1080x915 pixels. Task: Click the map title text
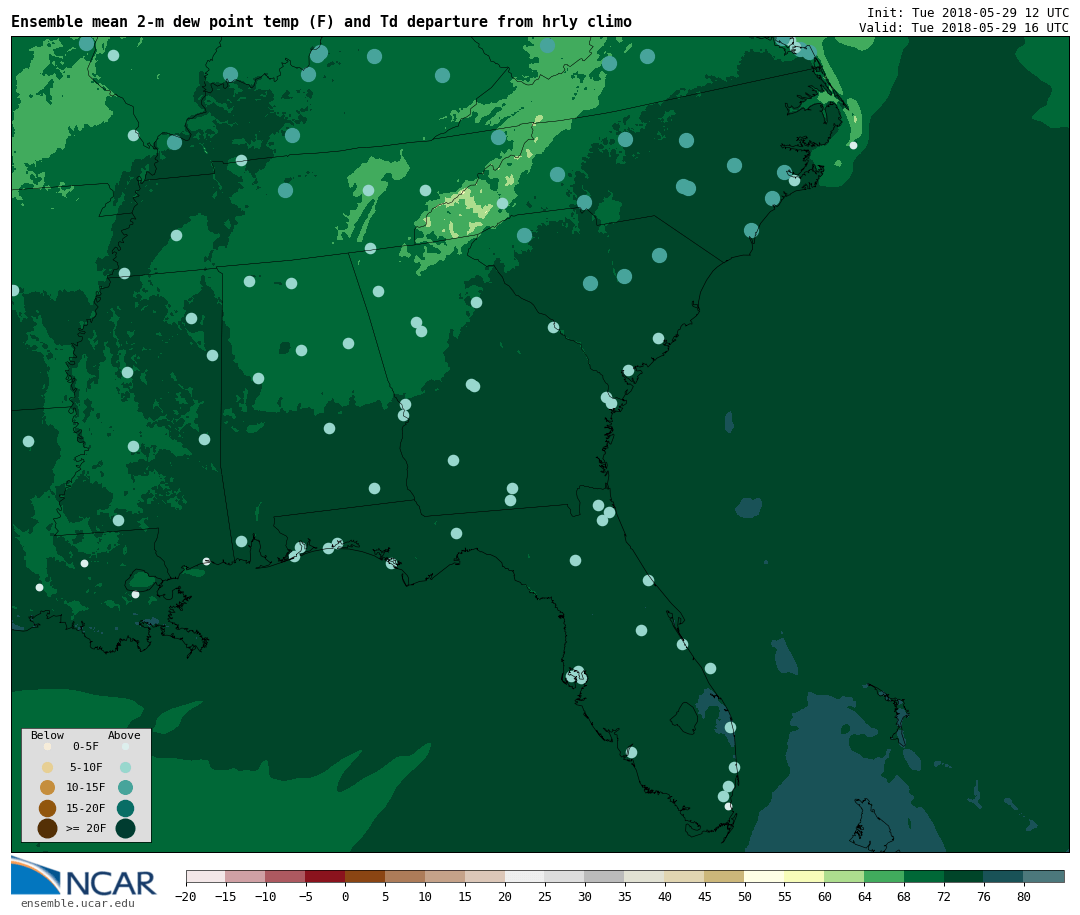coord(321,22)
